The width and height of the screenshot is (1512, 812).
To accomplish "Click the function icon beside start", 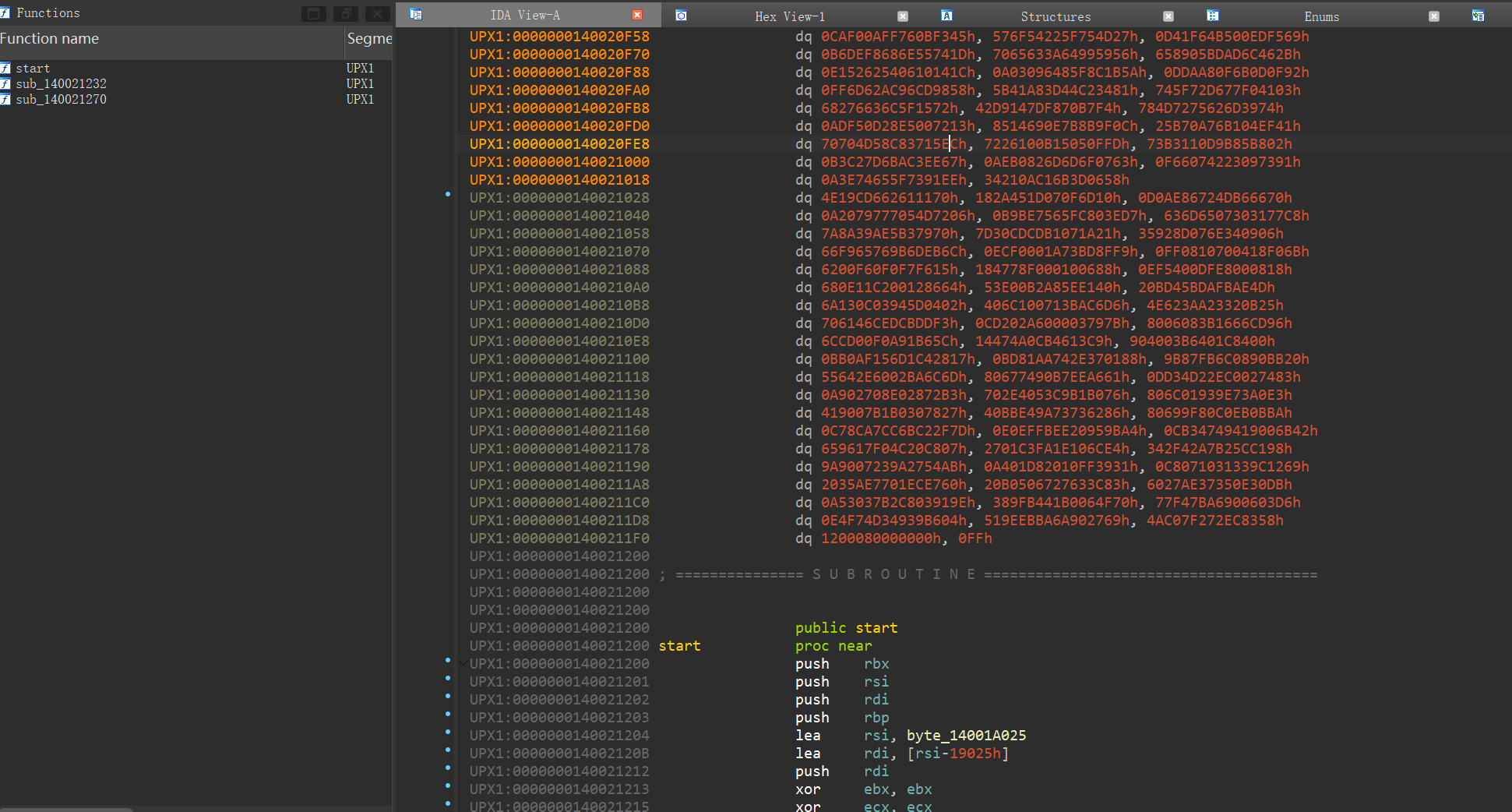I will [5, 69].
